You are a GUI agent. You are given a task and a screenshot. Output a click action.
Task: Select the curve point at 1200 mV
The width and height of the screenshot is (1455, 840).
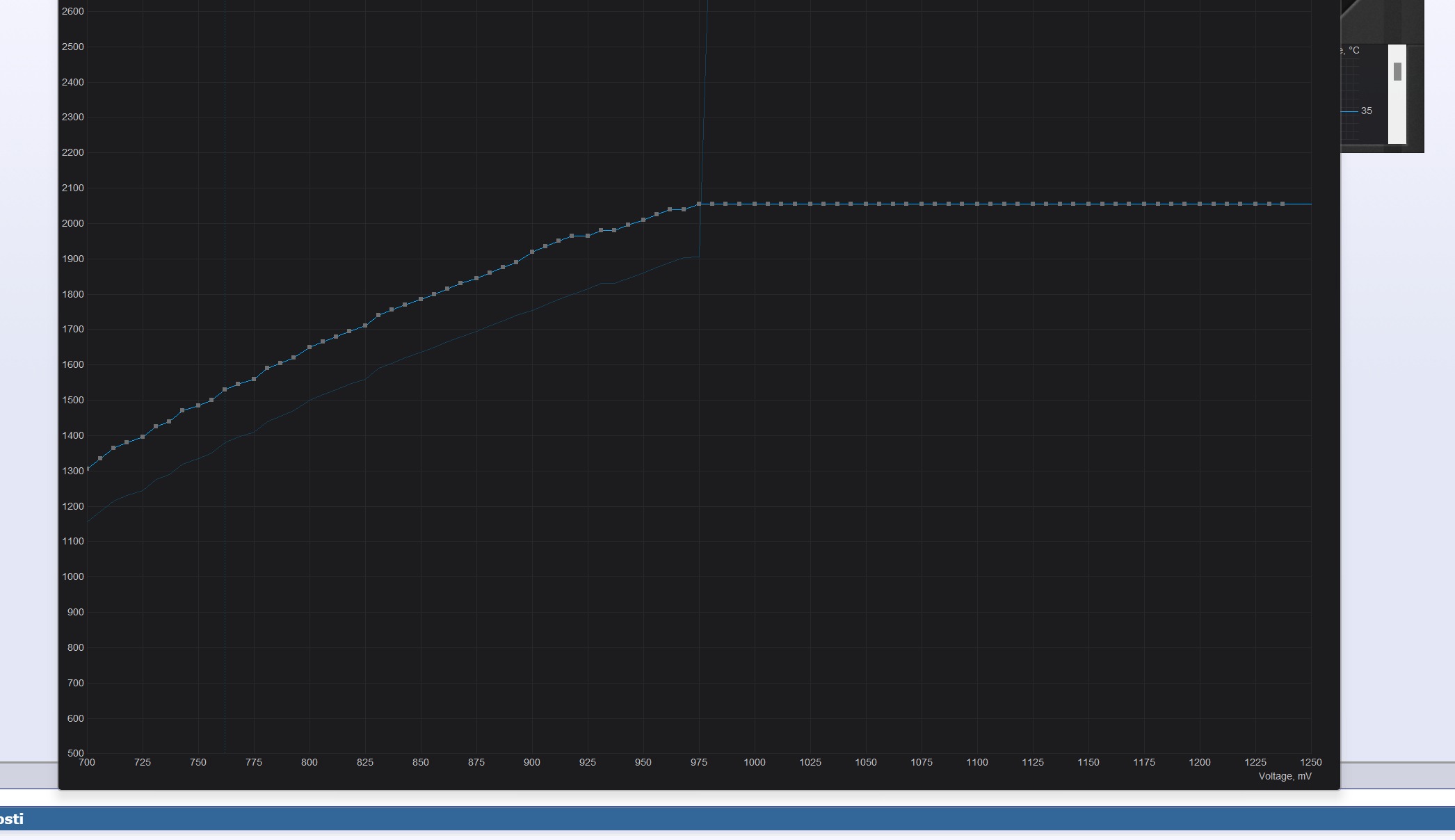[x=1200, y=204]
